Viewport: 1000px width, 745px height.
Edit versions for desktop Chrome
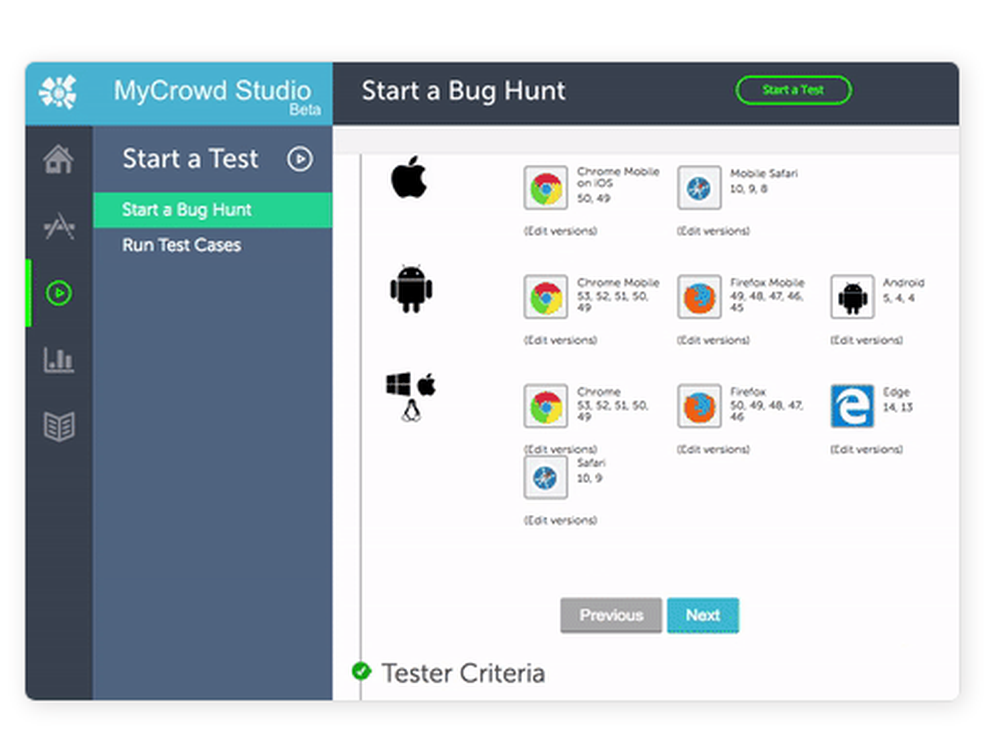click(560, 449)
